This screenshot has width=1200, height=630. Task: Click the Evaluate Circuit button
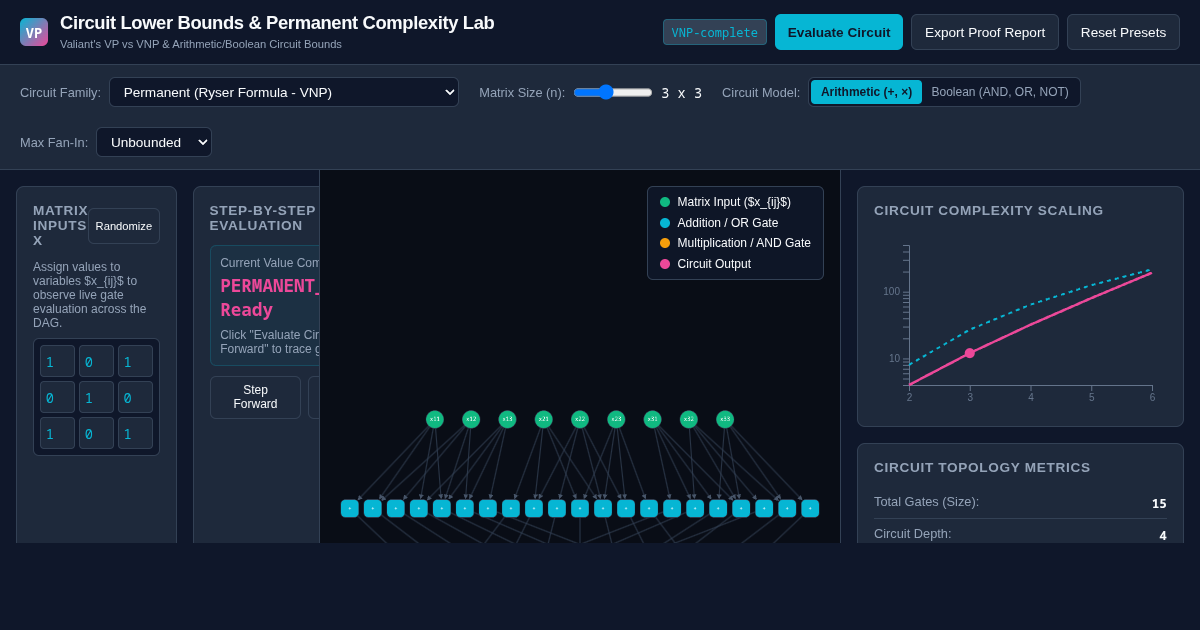point(839,32)
